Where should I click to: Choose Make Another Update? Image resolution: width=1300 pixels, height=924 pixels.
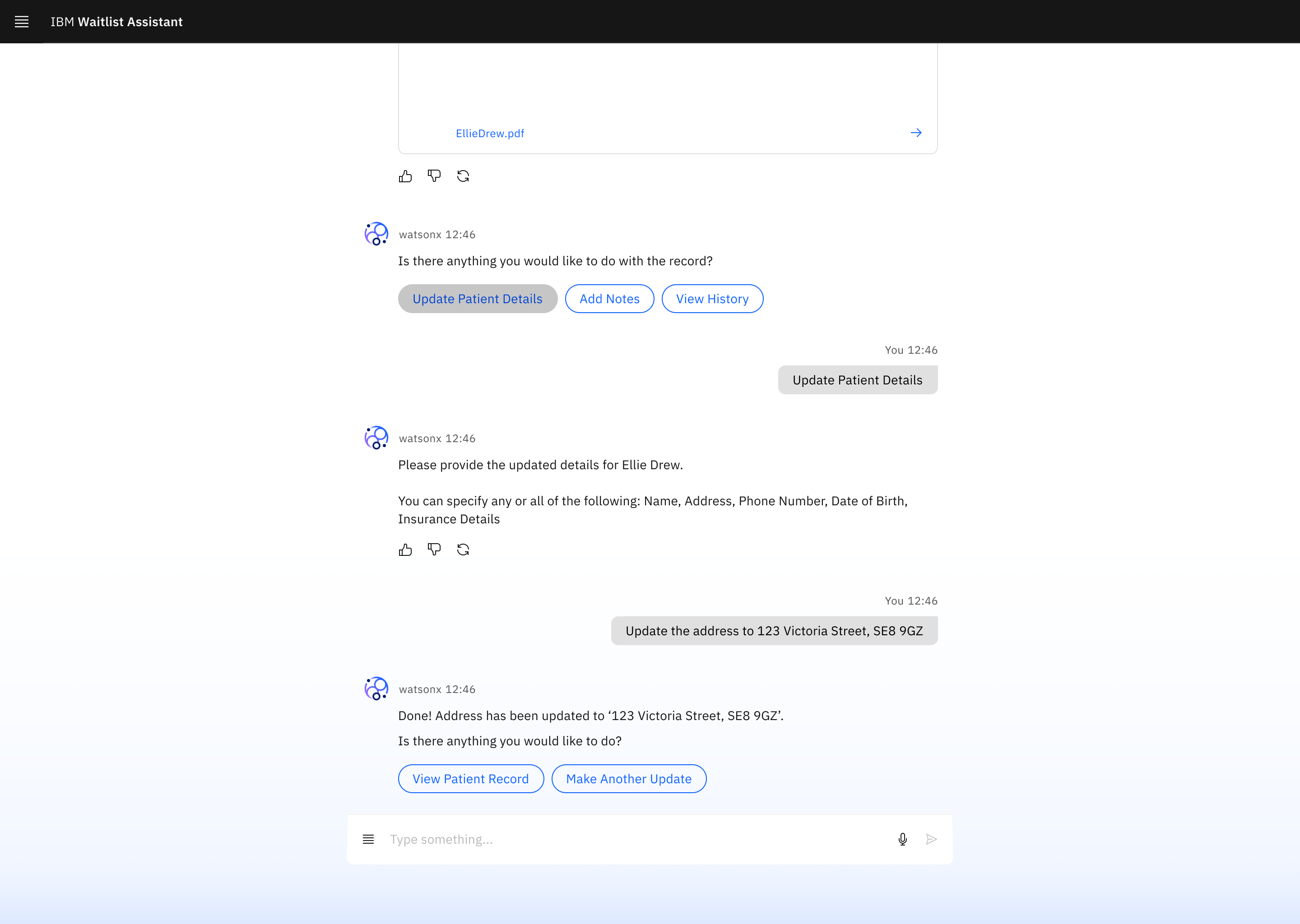pos(629,778)
